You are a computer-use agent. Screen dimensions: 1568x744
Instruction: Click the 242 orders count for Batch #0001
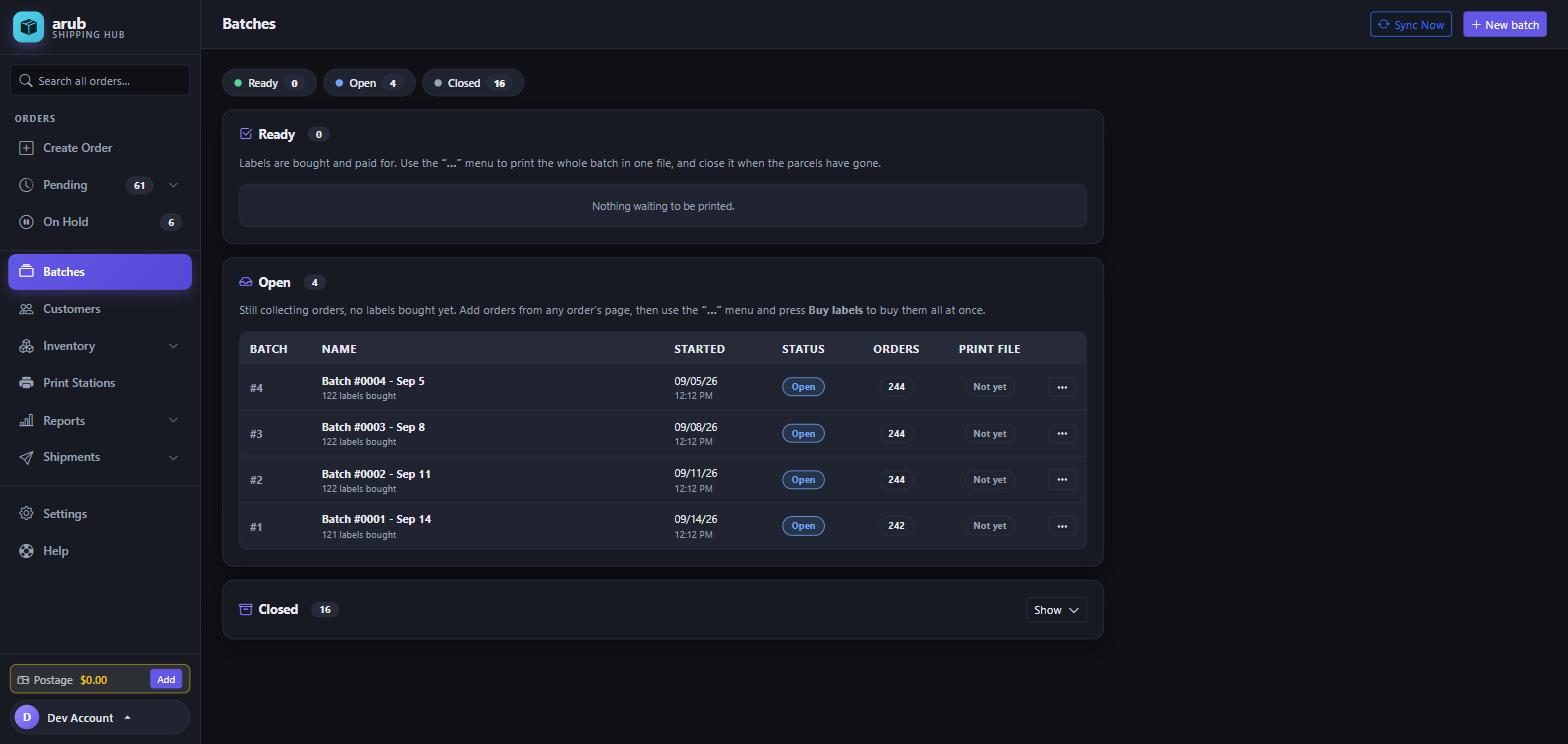[x=896, y=526]
